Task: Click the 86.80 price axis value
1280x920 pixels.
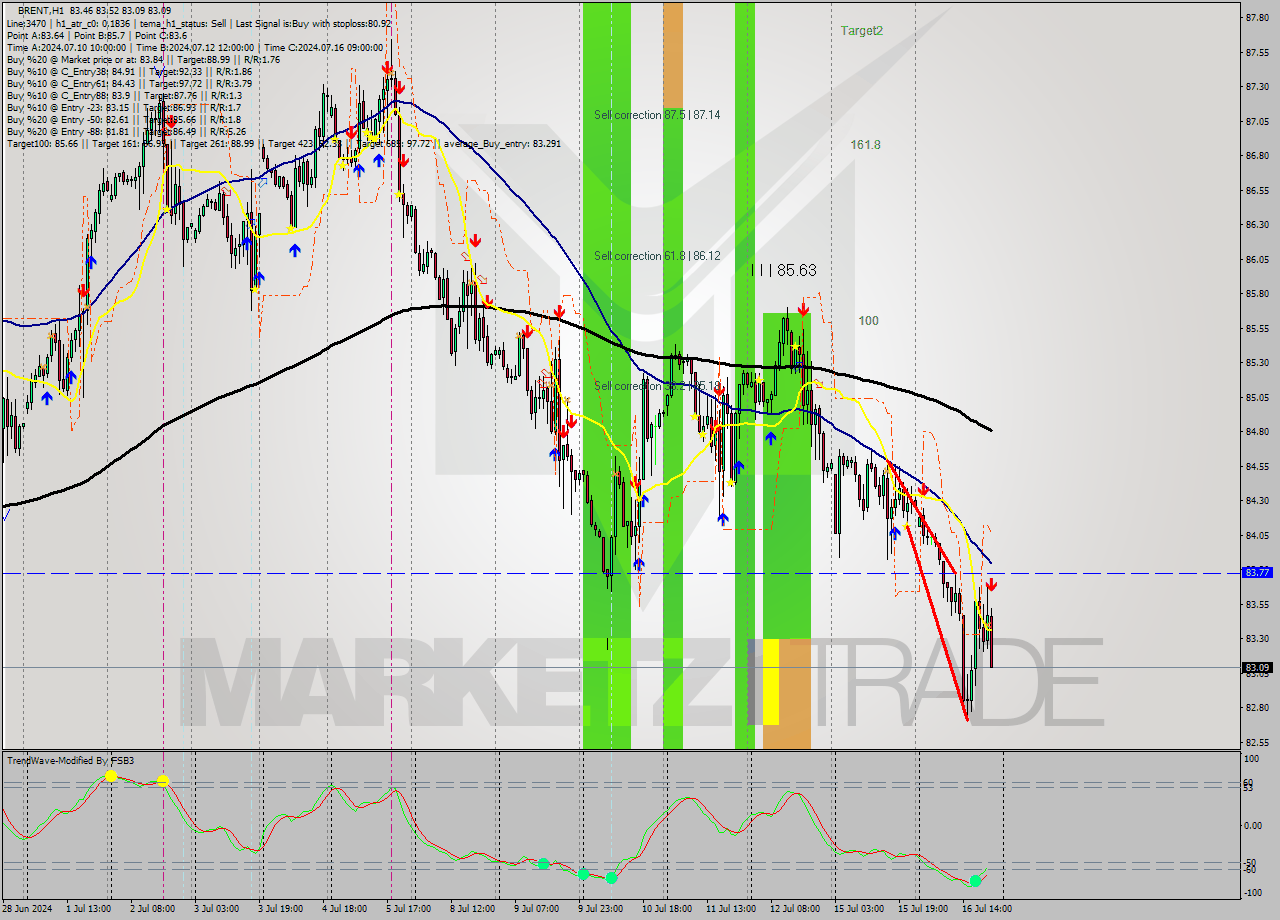Action: 1257,156
